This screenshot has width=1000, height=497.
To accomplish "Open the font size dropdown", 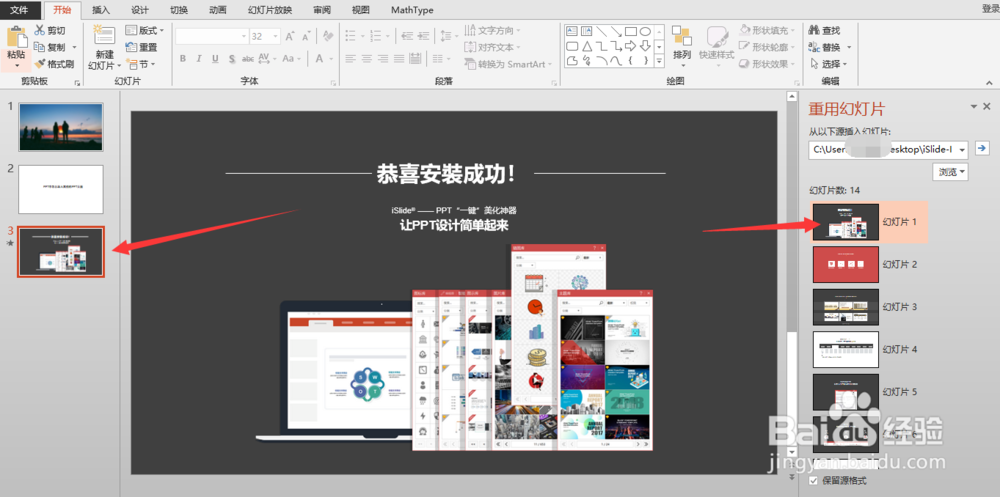I will 278,36.
